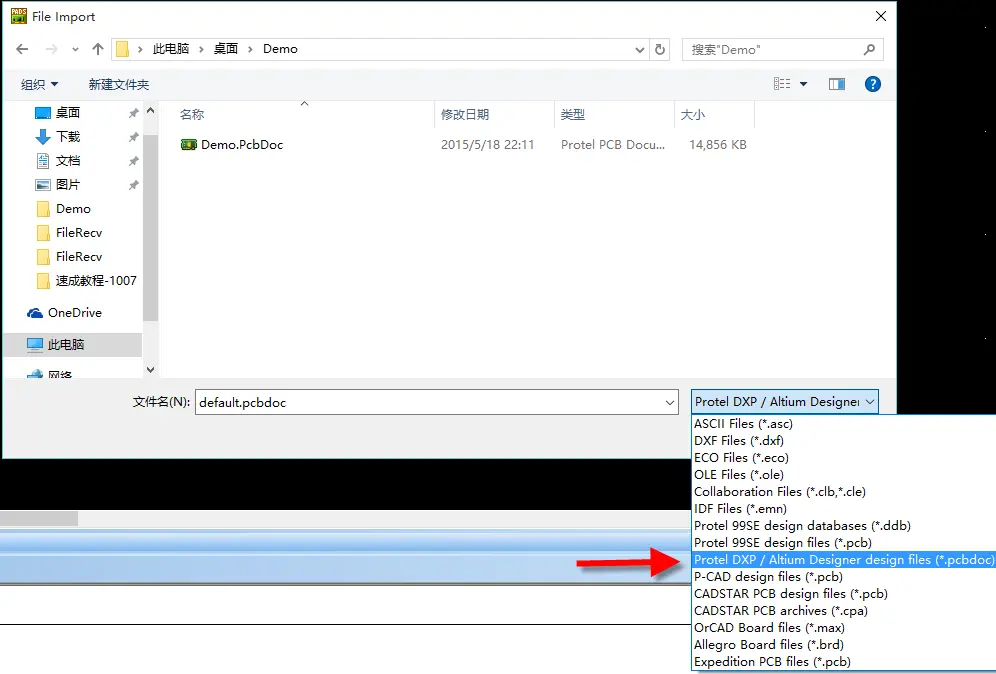Open the help question mark icon
The image size is (996, 674).
pyautogui.click(x=873, y=84)
